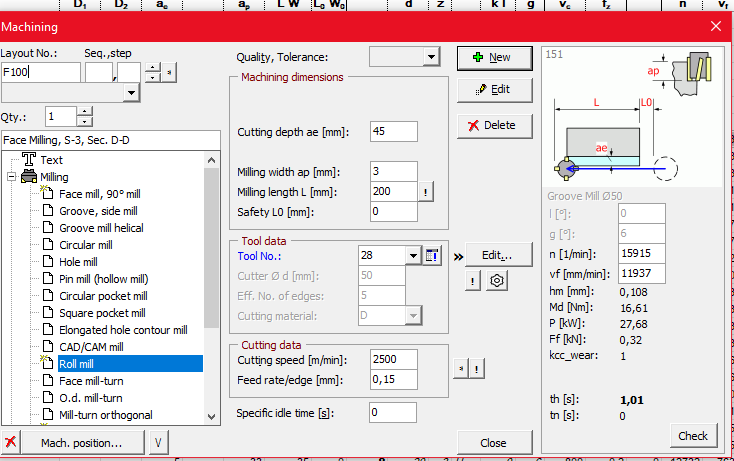This screenshot has width=734, height=461.
Task: Click the Edit button with pencil icon
Action: click(x=494, y=89)
